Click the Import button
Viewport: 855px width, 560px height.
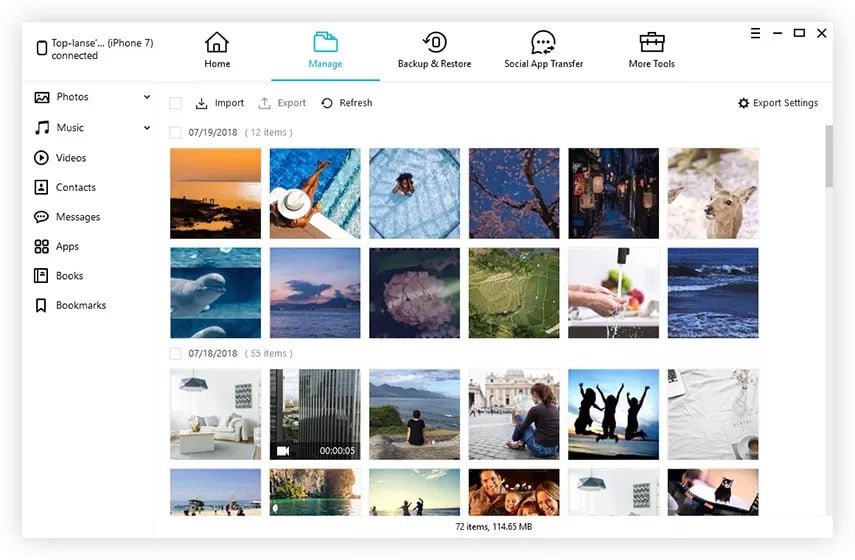219,103
